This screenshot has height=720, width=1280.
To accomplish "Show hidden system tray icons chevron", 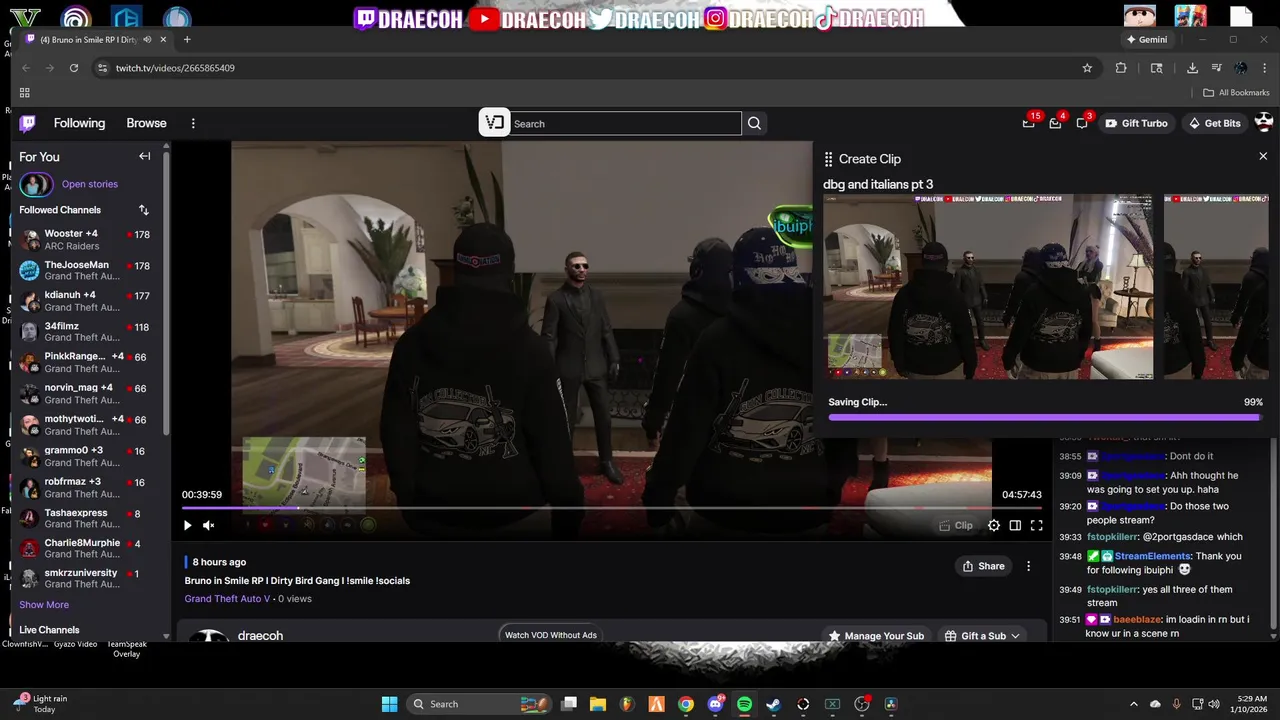I will (x=1132, y=704).
